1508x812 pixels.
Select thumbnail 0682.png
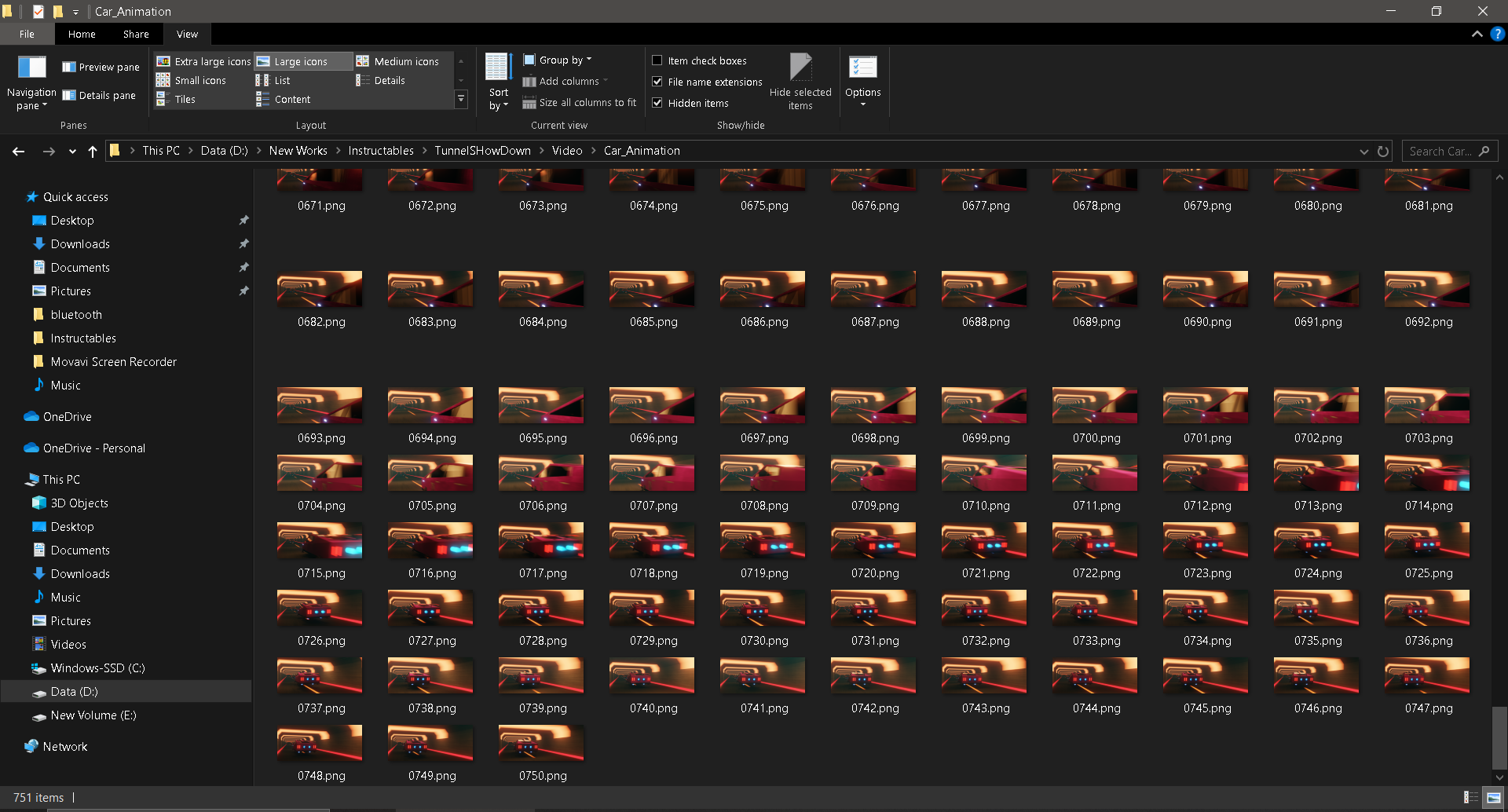(x=320, y=289)
